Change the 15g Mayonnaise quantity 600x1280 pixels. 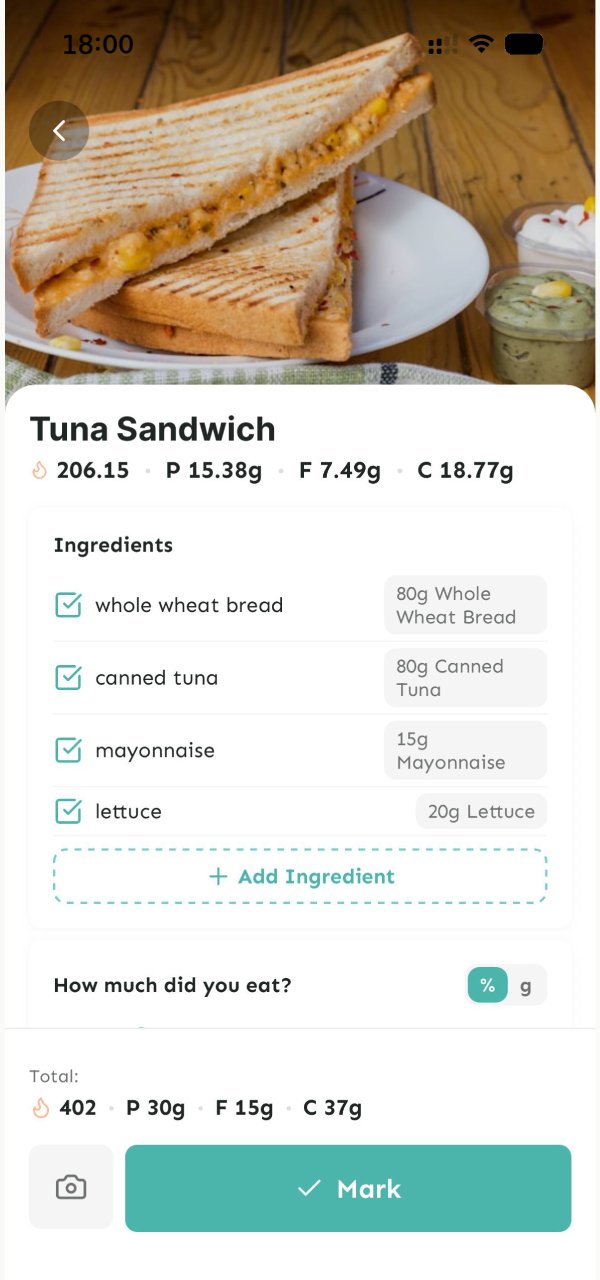[x=465, y=750]
